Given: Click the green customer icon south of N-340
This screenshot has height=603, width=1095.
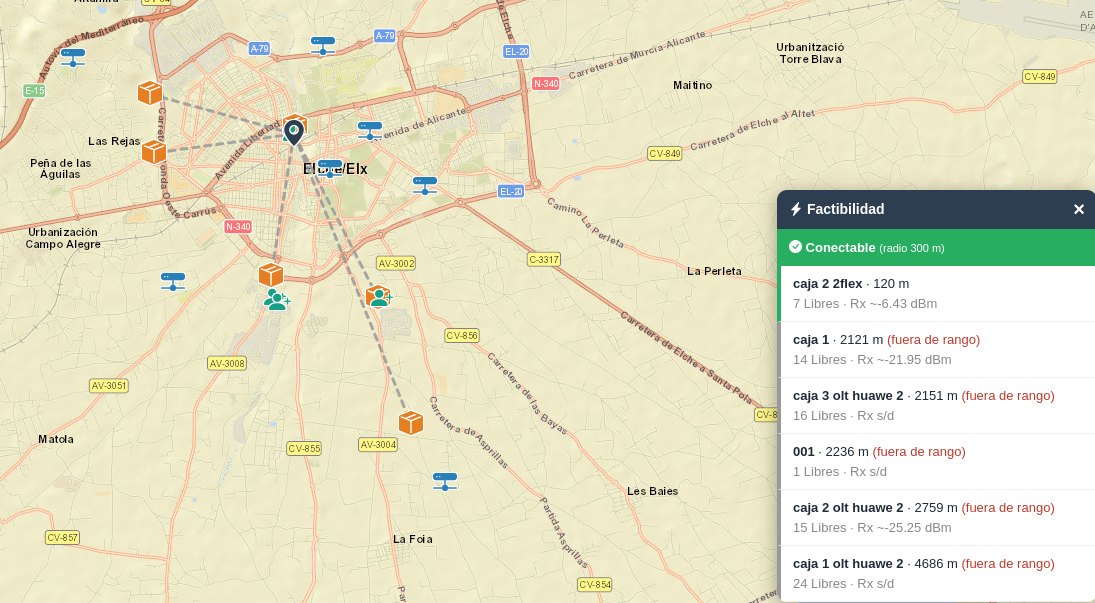Looking at the screenshot, I should (x=277, y=300).
